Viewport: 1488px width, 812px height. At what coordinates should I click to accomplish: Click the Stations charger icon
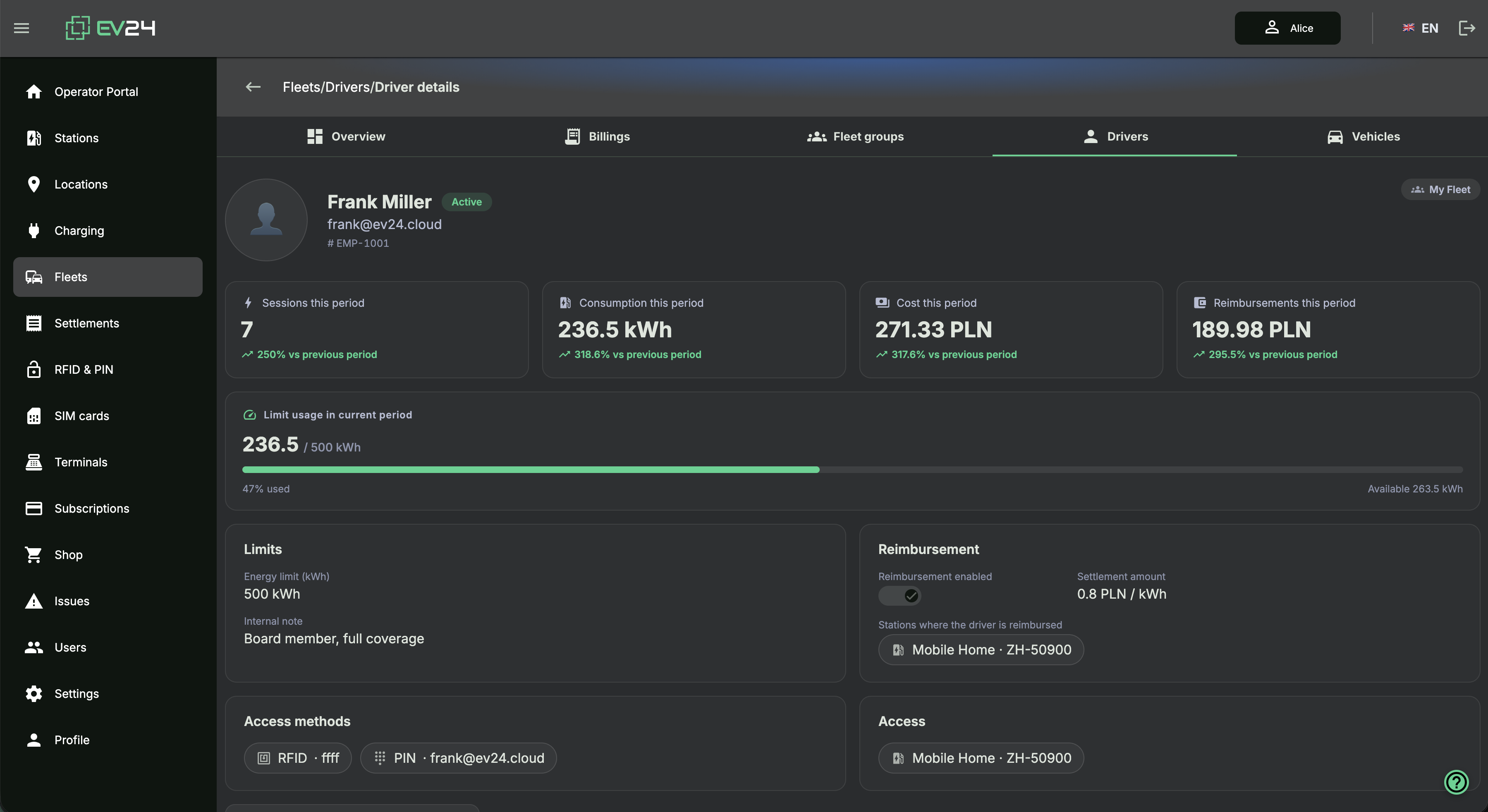click(34, 138)
